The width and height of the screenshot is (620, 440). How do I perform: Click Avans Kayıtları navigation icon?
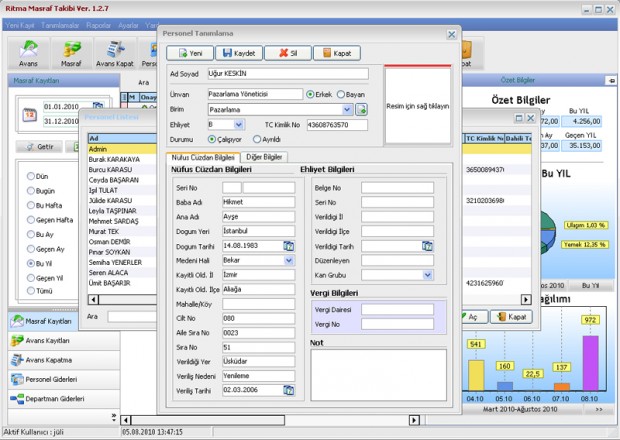(17, 340)
